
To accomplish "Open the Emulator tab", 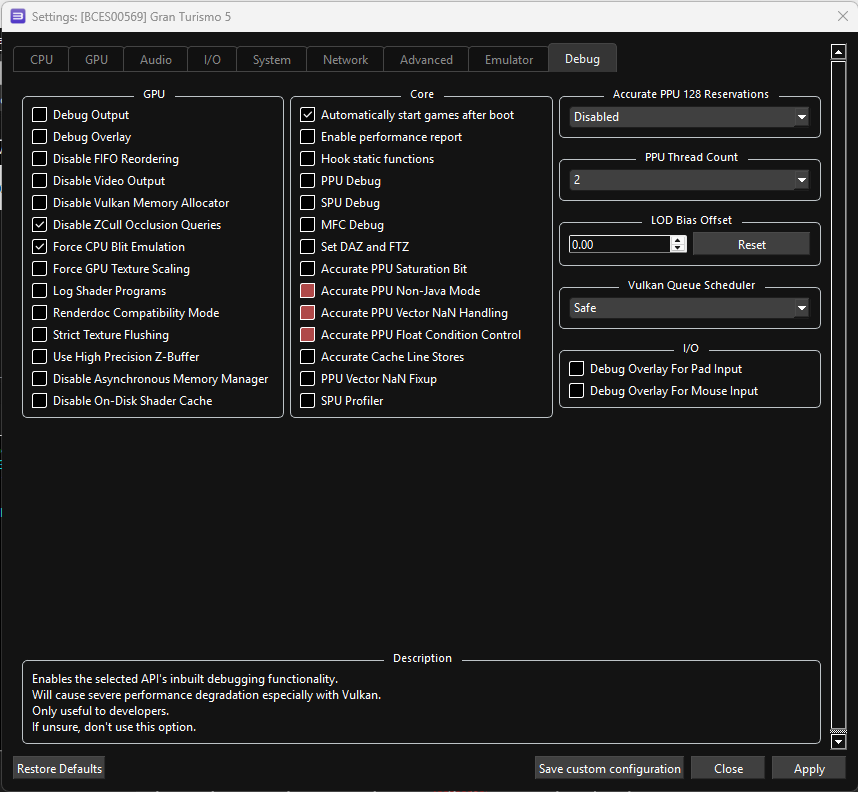I will point(509,60).
